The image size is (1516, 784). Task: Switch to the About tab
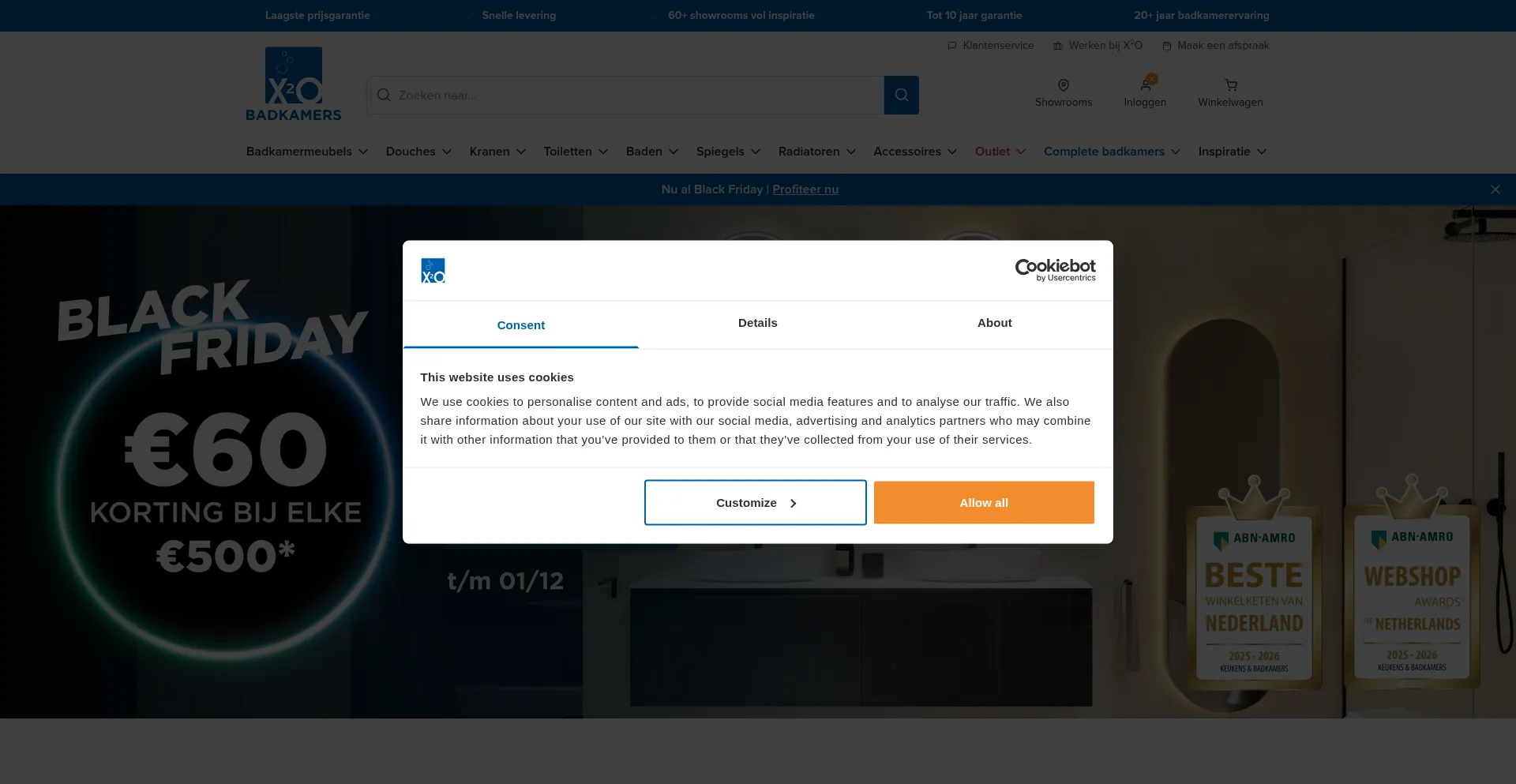pos(994,323)
